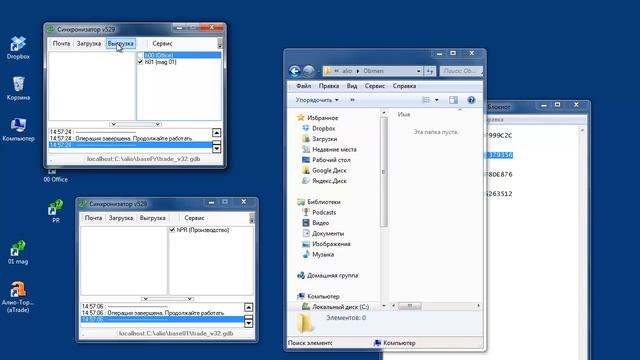Expand the view options arrow in Explorer toolbar
The image size is (640, 360).
click(437, 100)
